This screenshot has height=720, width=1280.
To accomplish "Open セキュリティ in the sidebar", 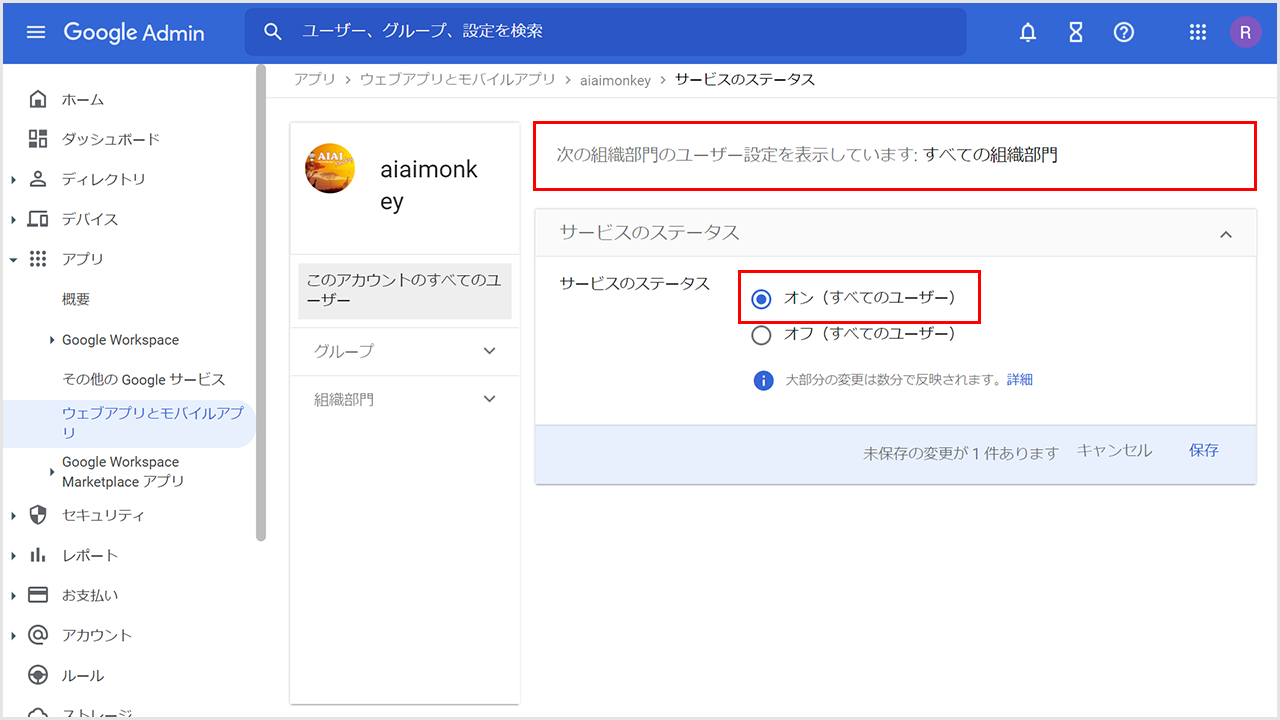I will 103,515.
